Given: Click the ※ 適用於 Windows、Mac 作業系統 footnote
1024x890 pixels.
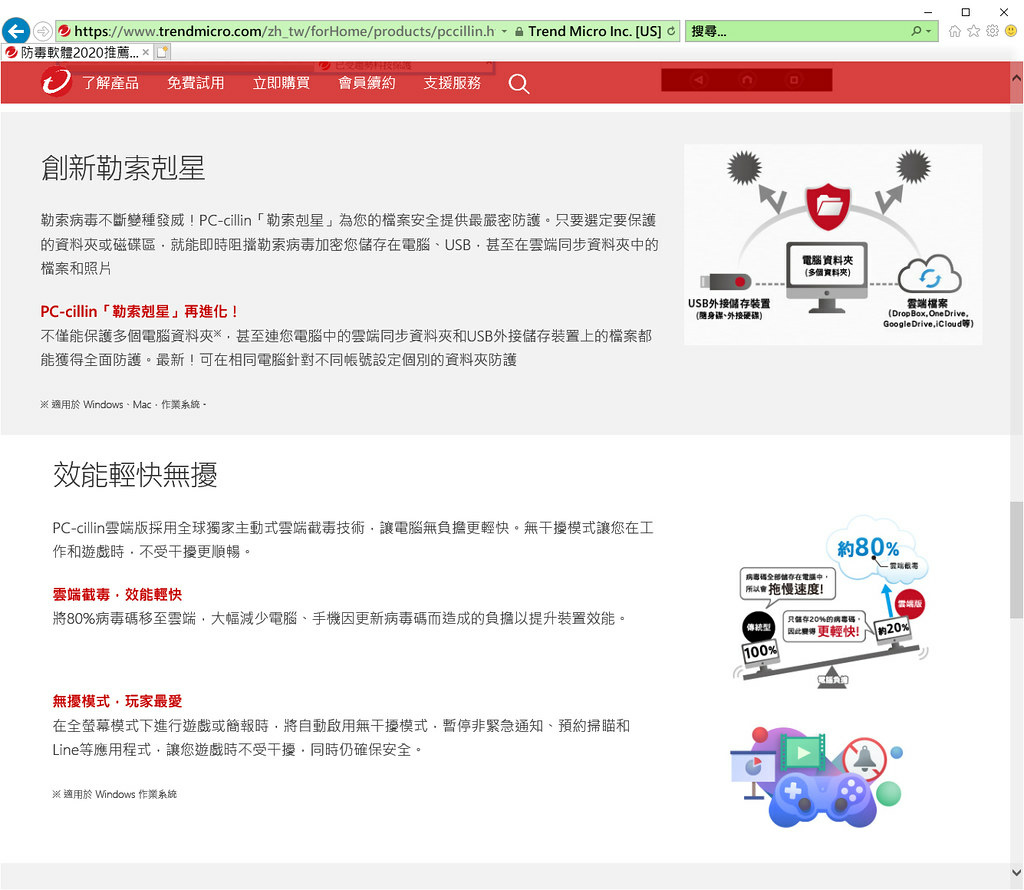Looking at the screenshot, I should (x=123, y=404).
